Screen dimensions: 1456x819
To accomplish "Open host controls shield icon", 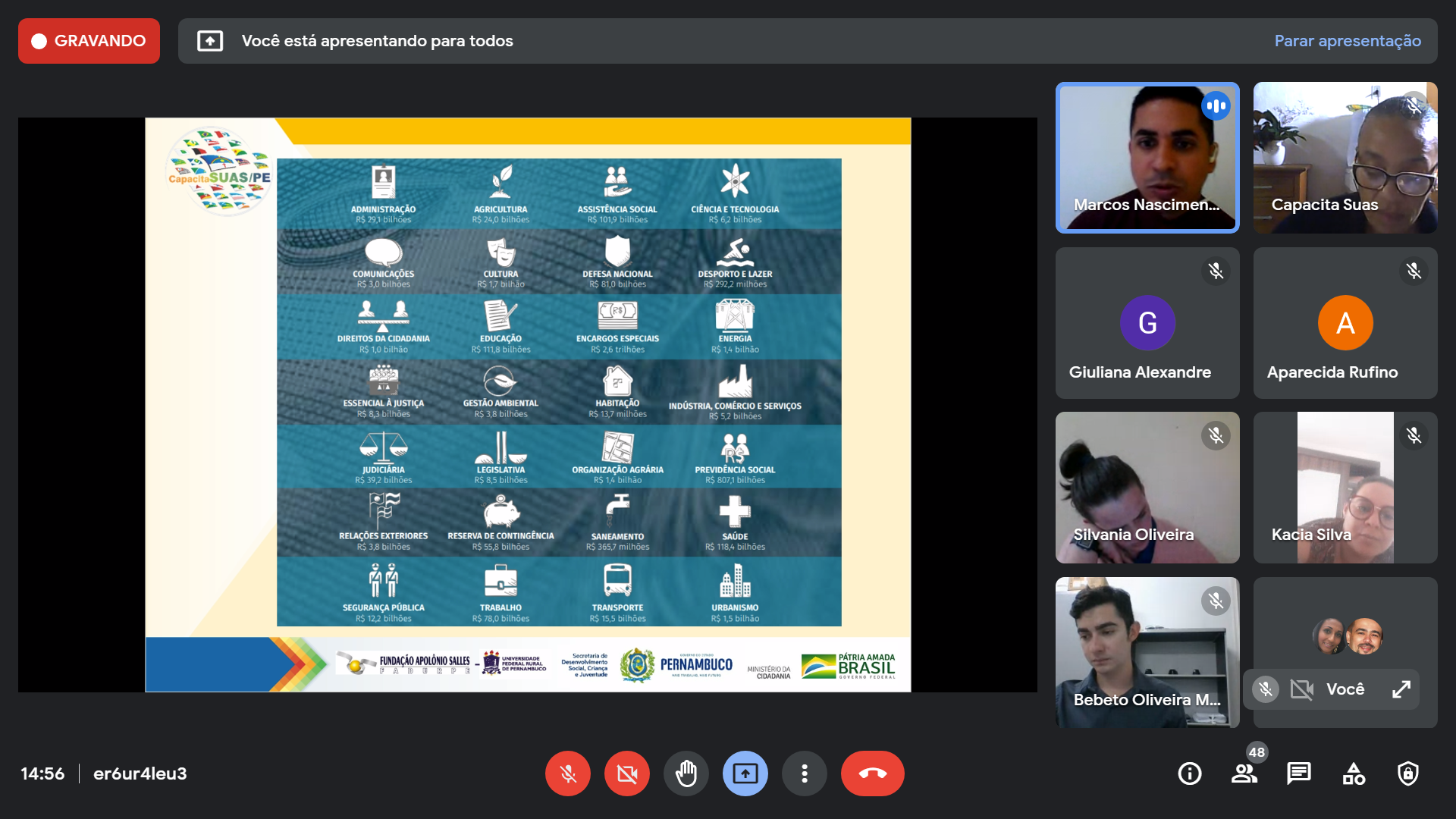I will point(1408,773).
